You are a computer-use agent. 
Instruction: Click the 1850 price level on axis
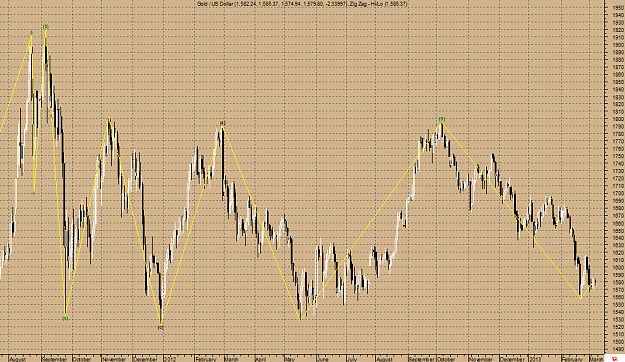coord(618,82)
